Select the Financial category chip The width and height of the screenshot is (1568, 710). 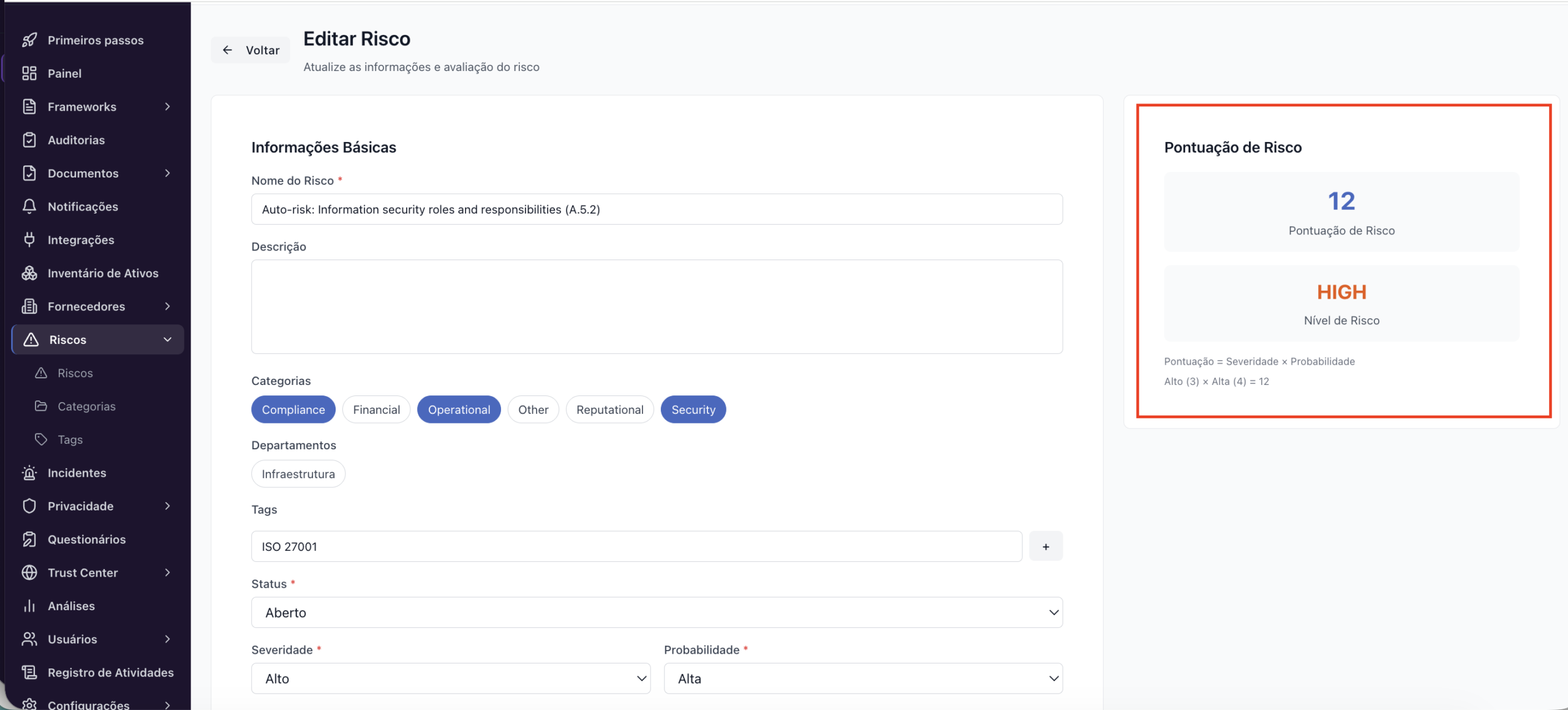point(377,409)
